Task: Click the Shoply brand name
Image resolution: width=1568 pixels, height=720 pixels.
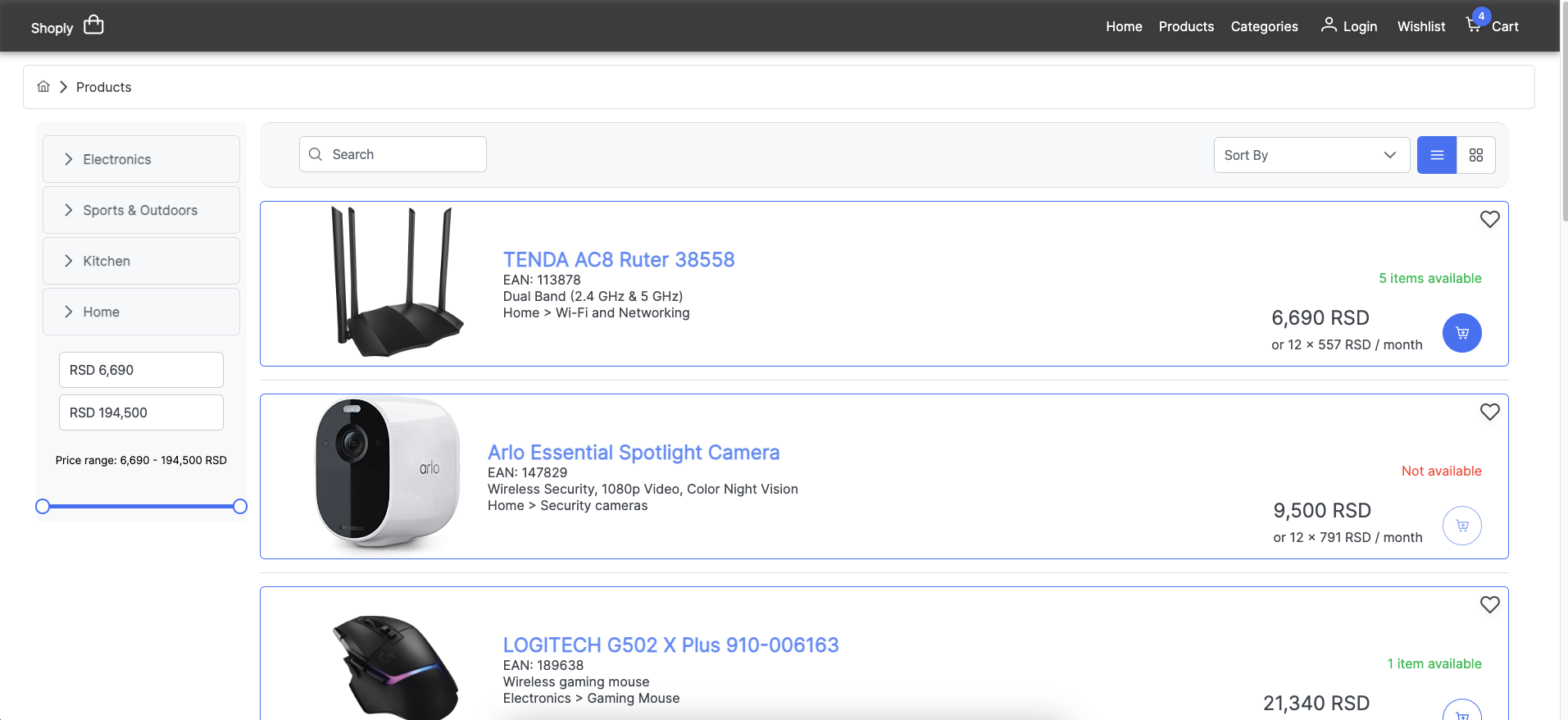Action: coord(52,28)
